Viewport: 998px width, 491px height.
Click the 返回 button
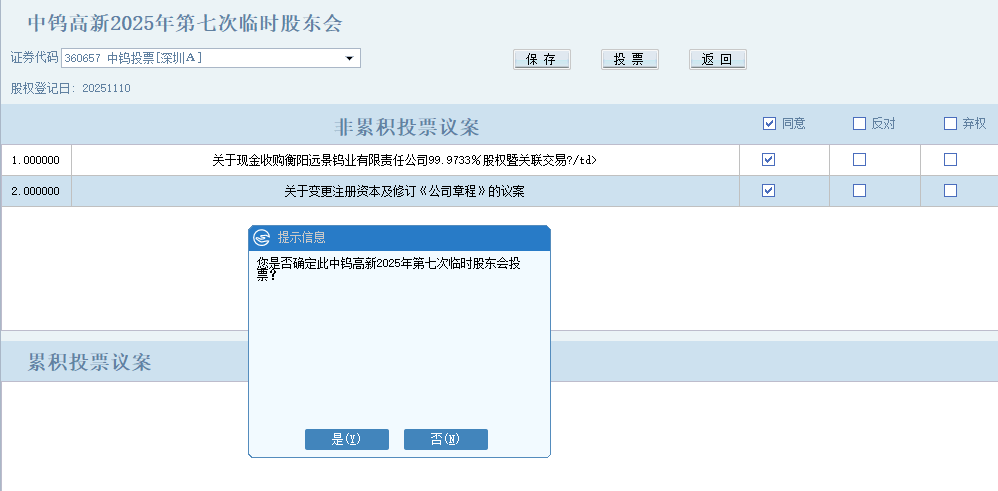pos(717,59)
